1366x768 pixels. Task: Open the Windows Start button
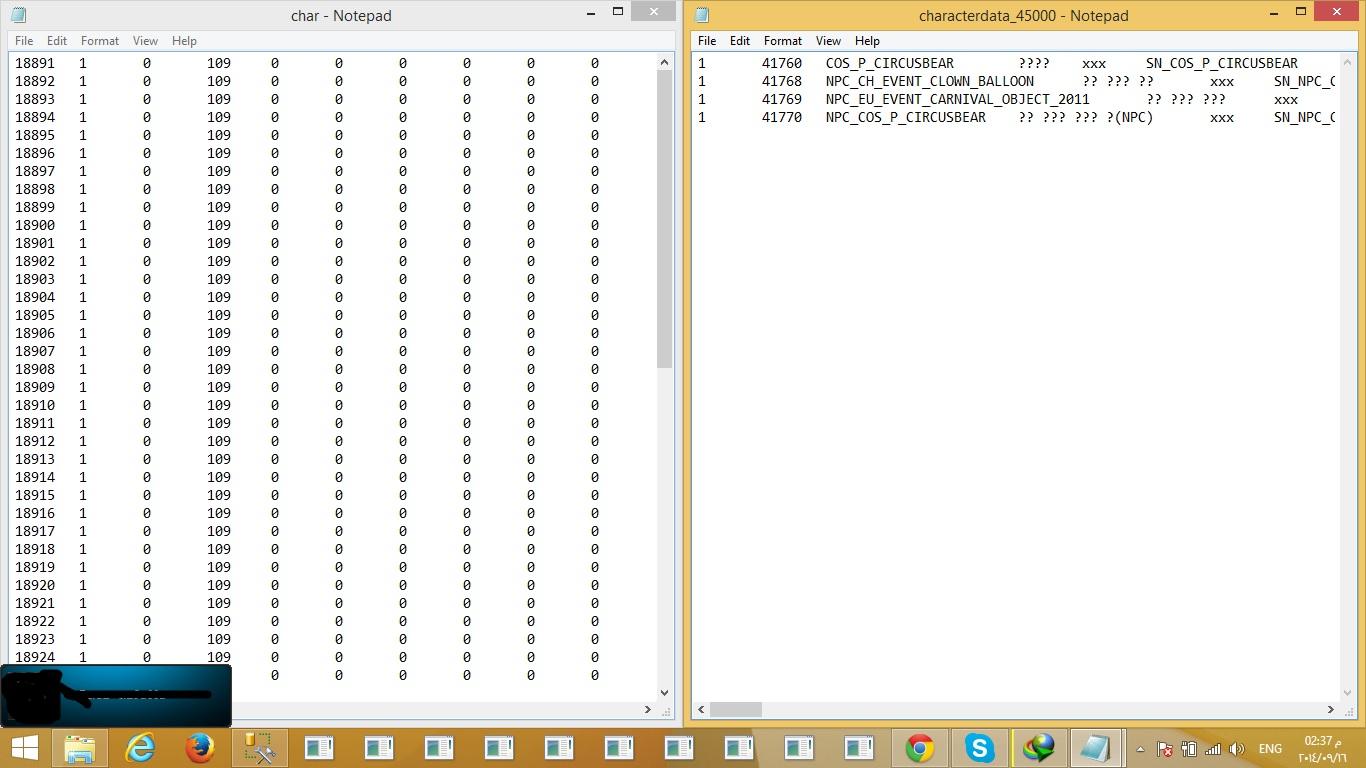(24, 748)
